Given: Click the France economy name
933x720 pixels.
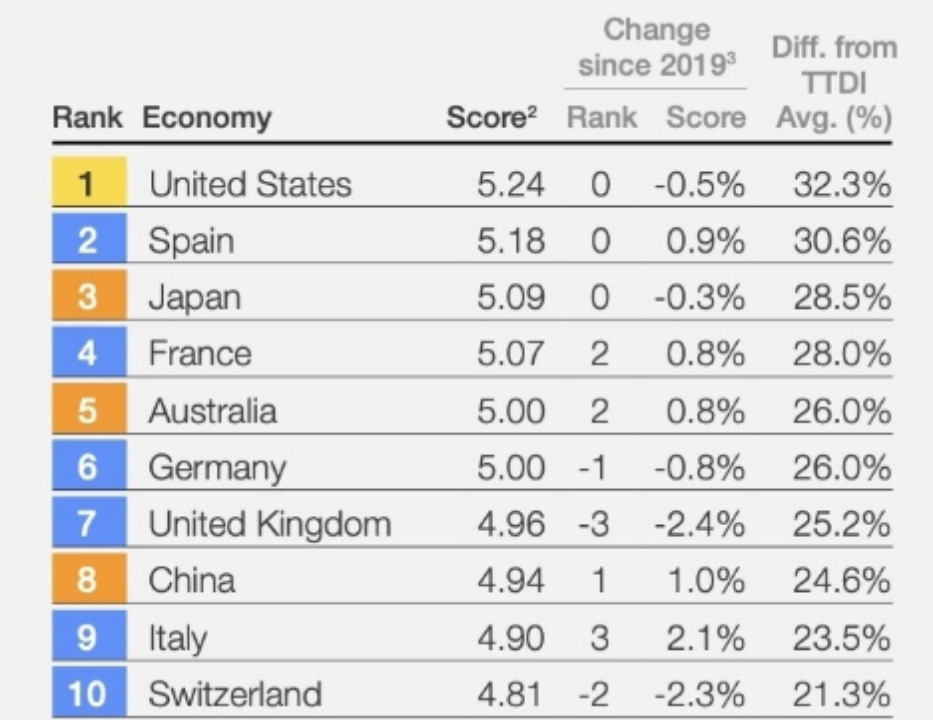Looking at the screenshot, I should click(200, 353).
